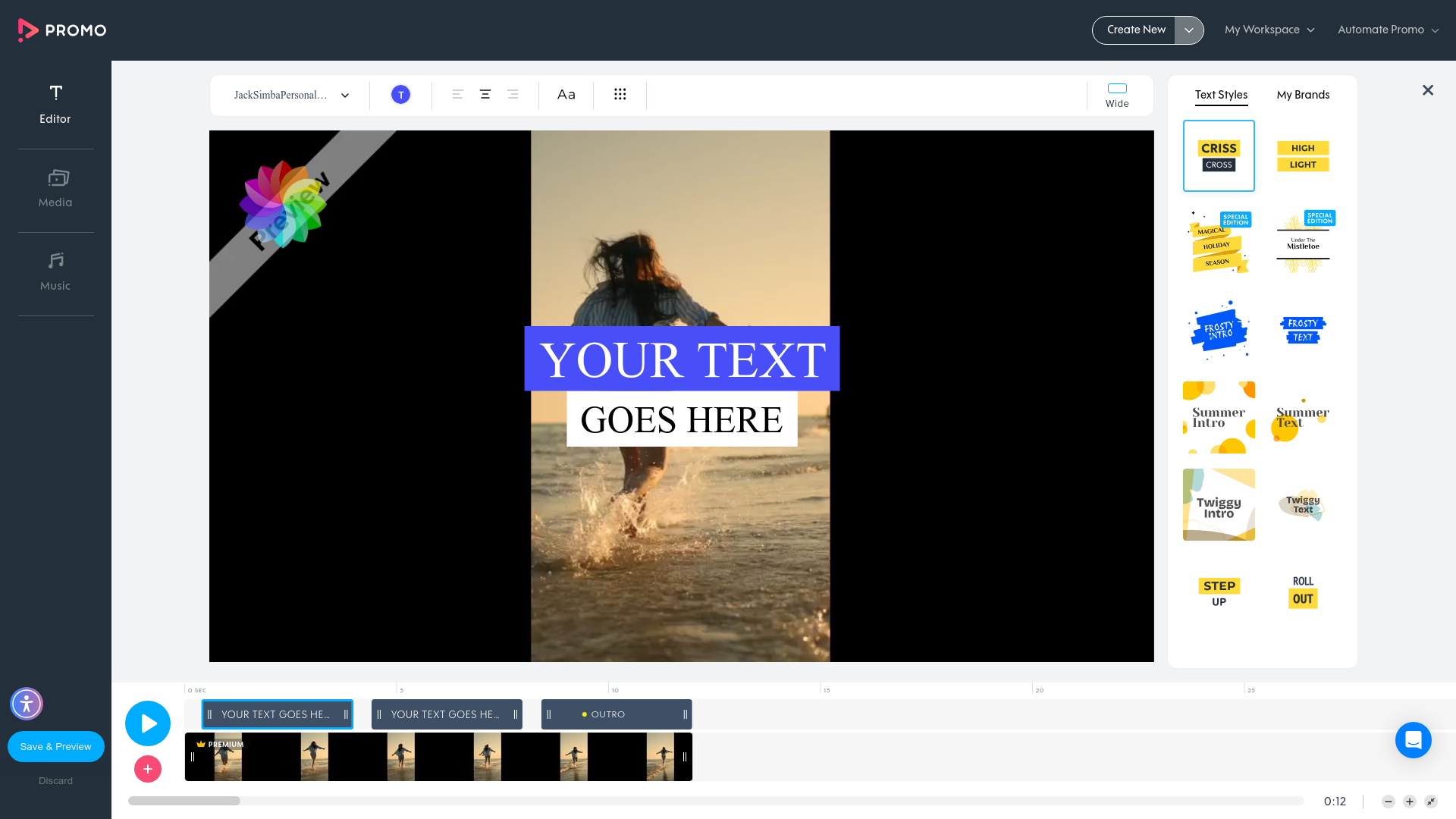Click the text color circle icon
The height and width of the screenshot is (819, 1456).
(400, 94)
